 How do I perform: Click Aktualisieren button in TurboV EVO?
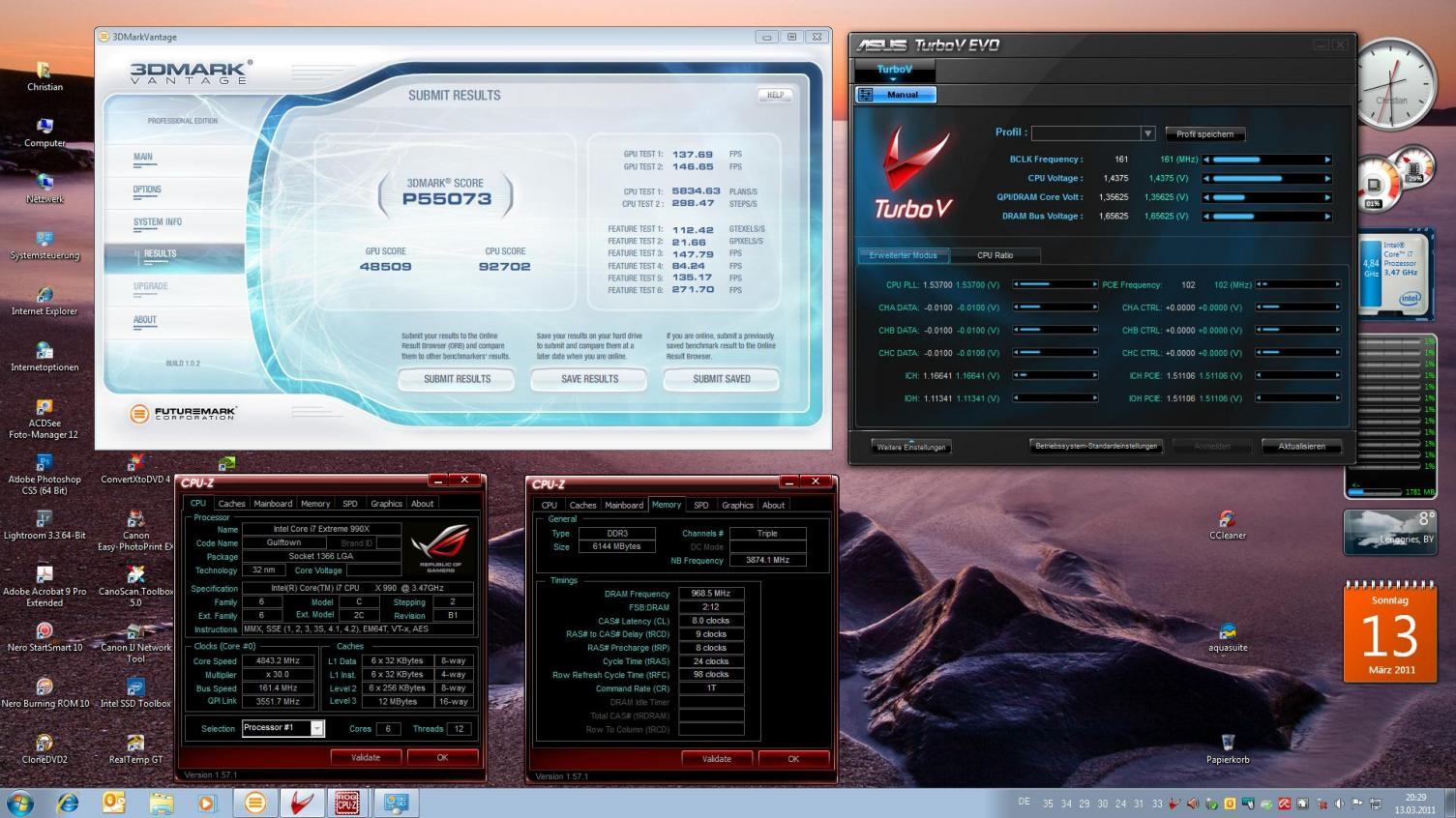pyautogui.click(x=1301, y=447)
